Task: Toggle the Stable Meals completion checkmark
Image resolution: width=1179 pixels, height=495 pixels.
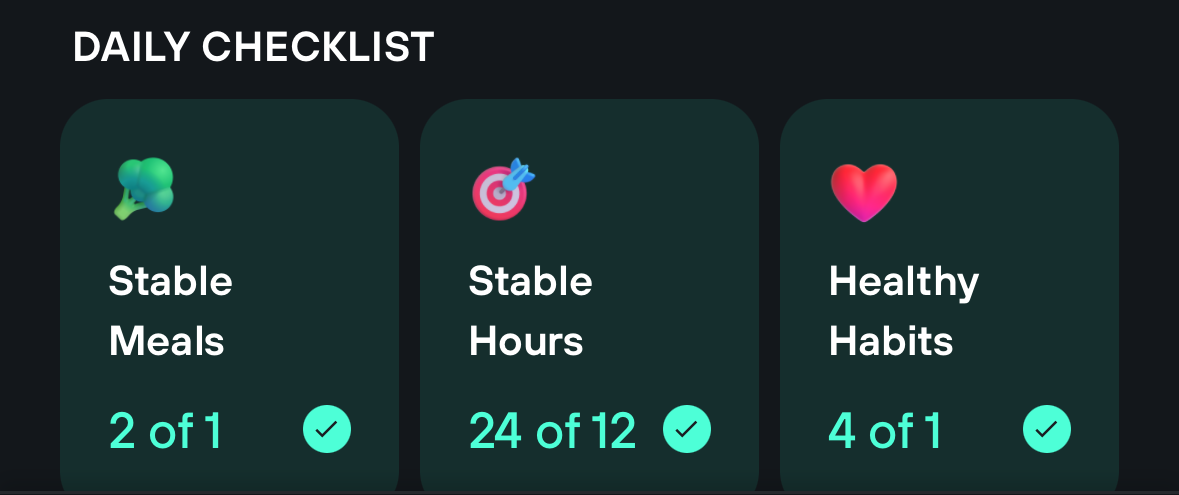Action: click(327, 429)
